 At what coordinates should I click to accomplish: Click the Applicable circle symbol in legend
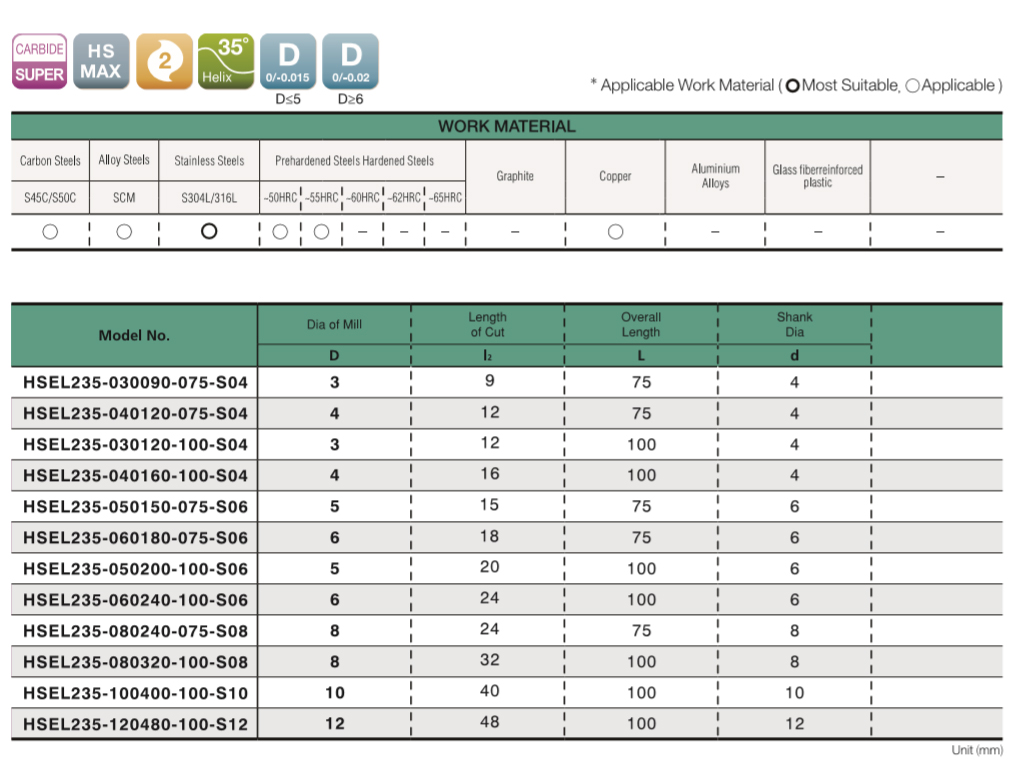pyautogui.click(x=911, y=86)
